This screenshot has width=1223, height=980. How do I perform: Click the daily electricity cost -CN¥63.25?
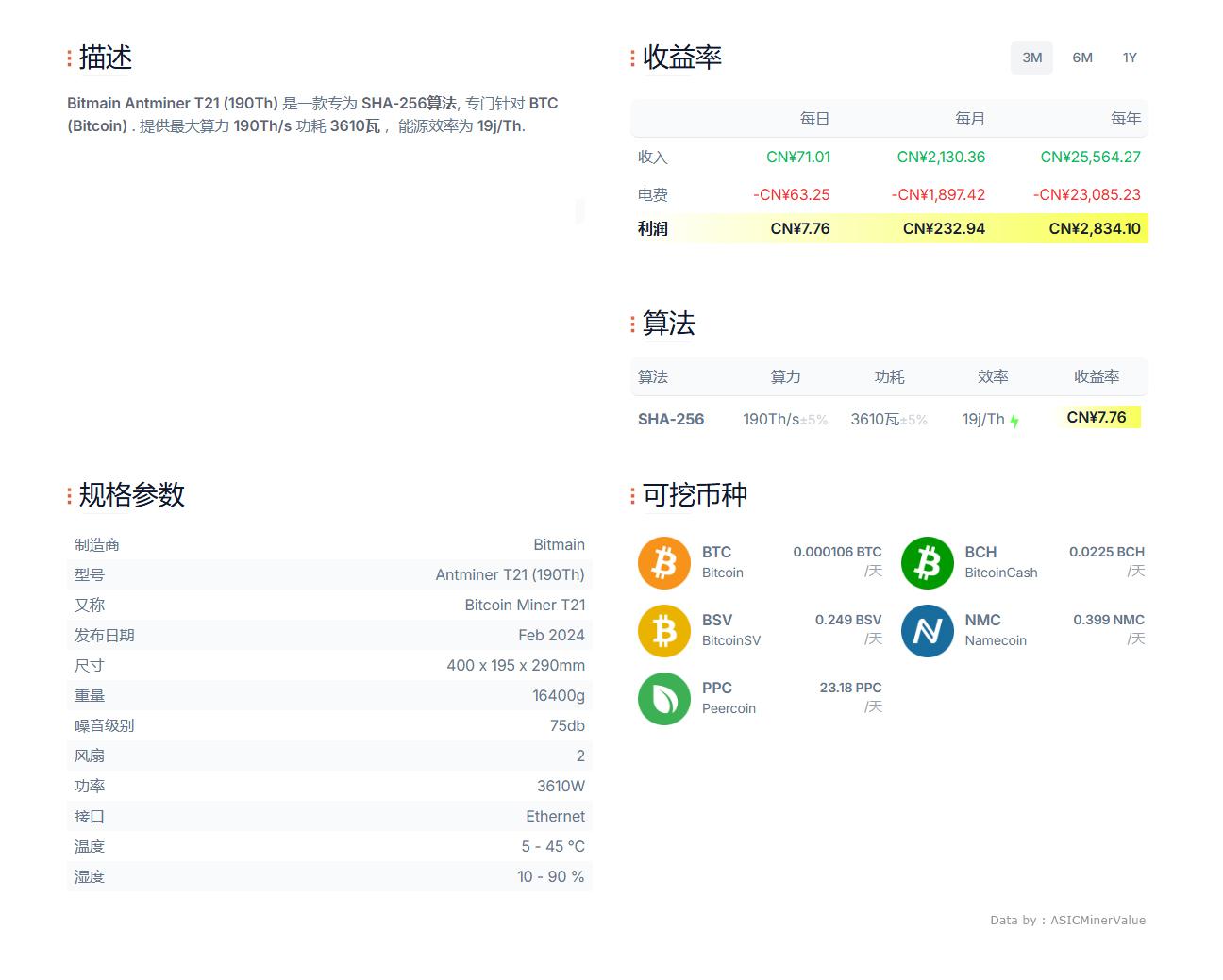[792, 194]
